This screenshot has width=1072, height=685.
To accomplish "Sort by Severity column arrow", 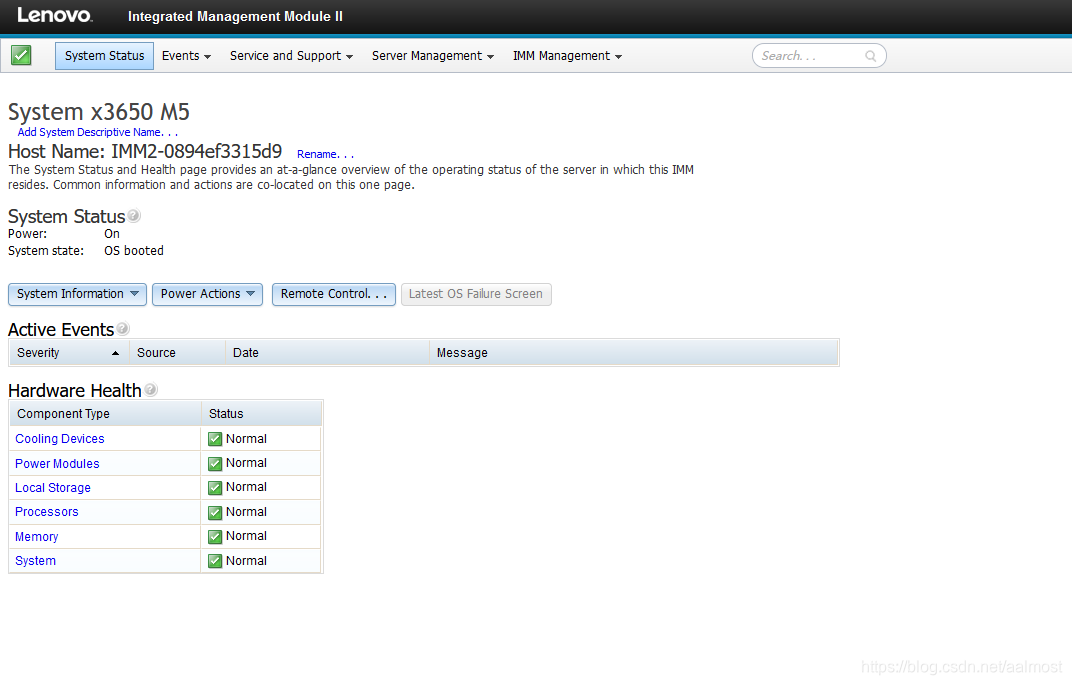I will tap(115, 353).
